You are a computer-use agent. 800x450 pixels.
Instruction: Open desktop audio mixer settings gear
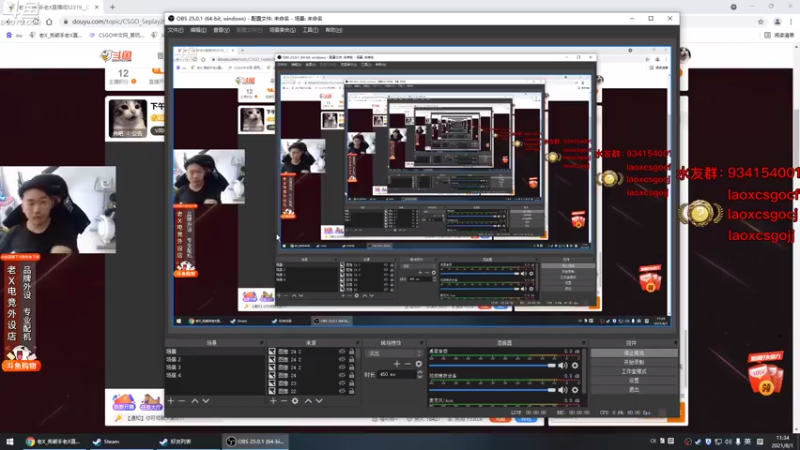coord(575,365)
